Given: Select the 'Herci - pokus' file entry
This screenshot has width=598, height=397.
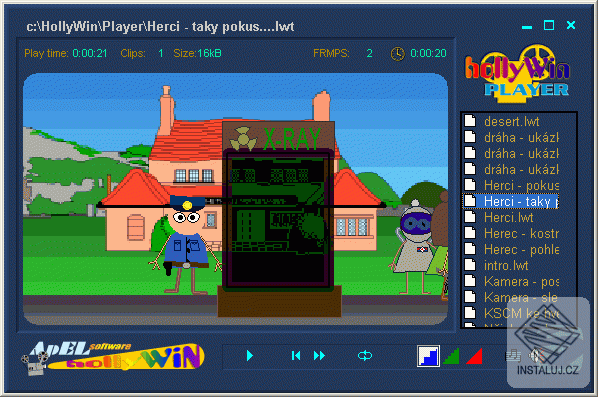Looking at the screenshot, I should pyautogui.click(x=511, y=185).
